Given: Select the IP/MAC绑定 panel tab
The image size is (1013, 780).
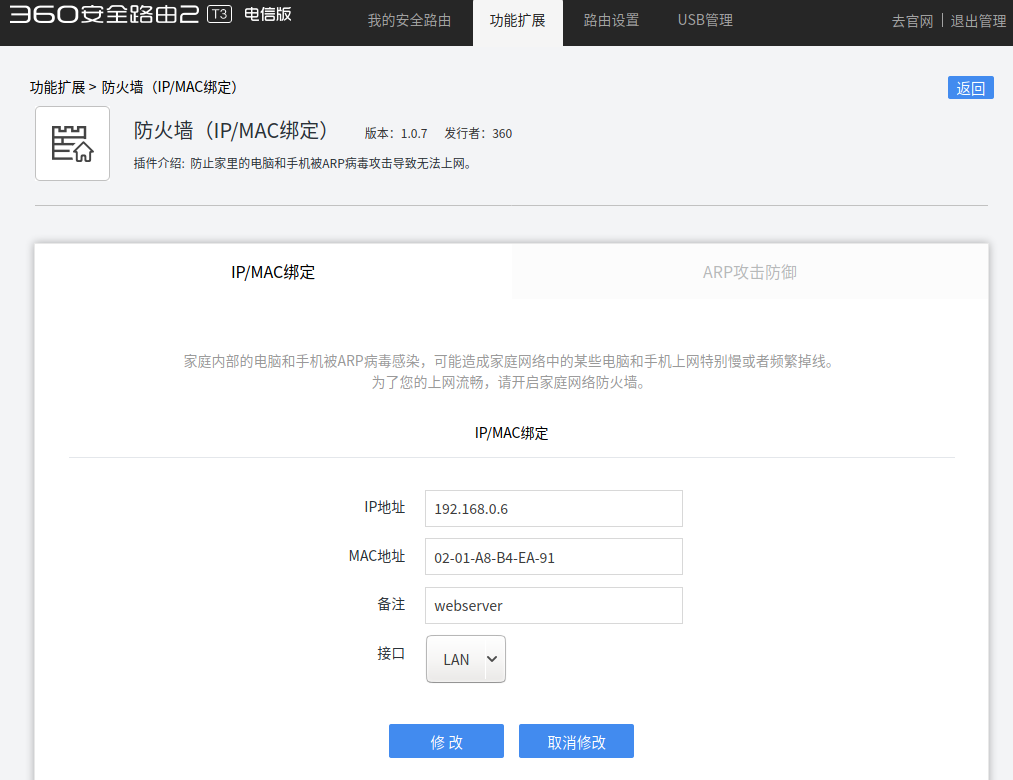Looking at the screenshot, I should tap(273, 272).
